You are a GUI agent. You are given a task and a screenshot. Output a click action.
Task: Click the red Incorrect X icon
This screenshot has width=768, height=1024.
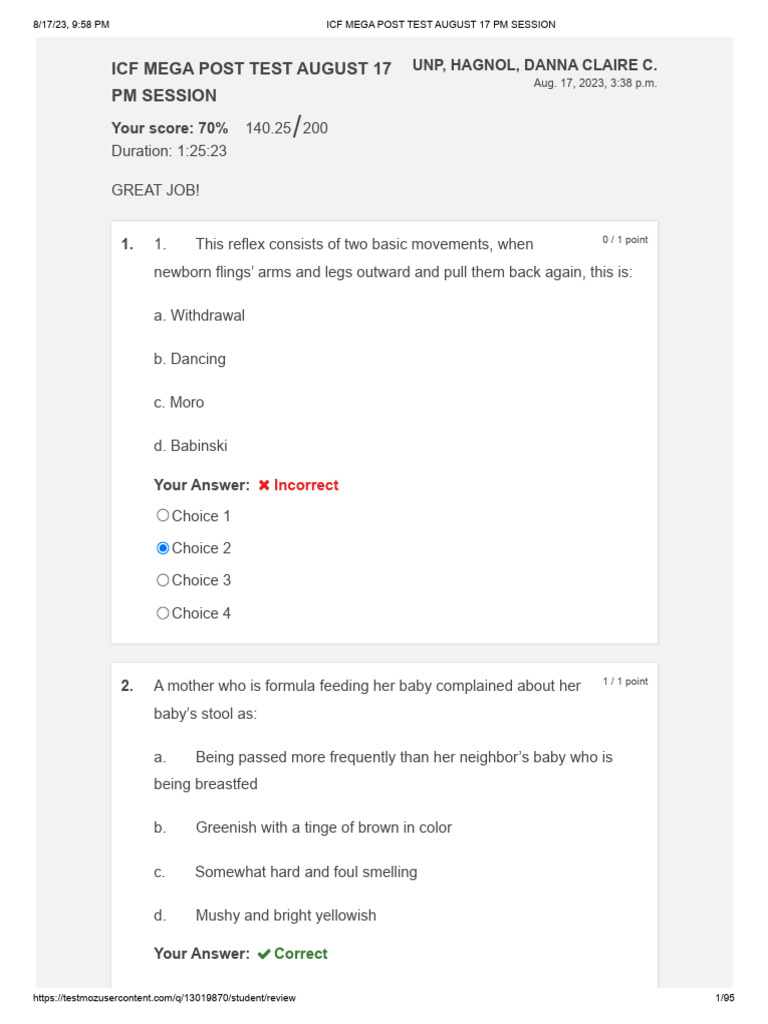pyautogui.click(x=264, y=485)
